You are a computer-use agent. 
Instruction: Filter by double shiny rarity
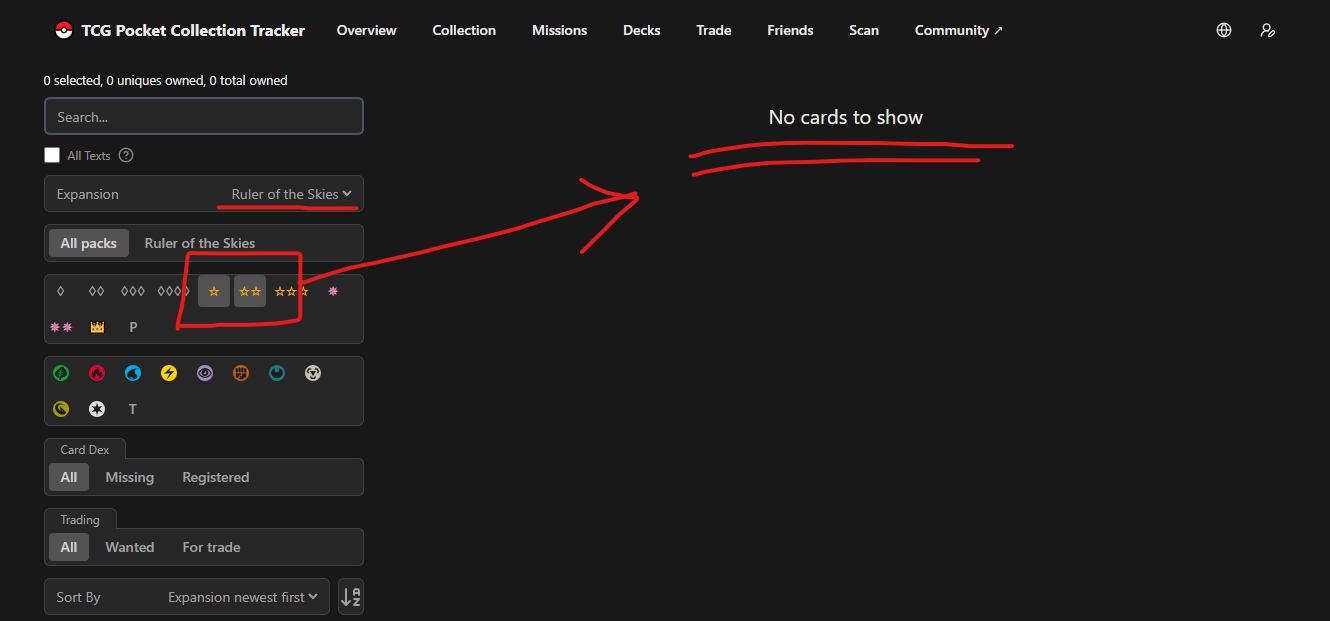[61, 327]
